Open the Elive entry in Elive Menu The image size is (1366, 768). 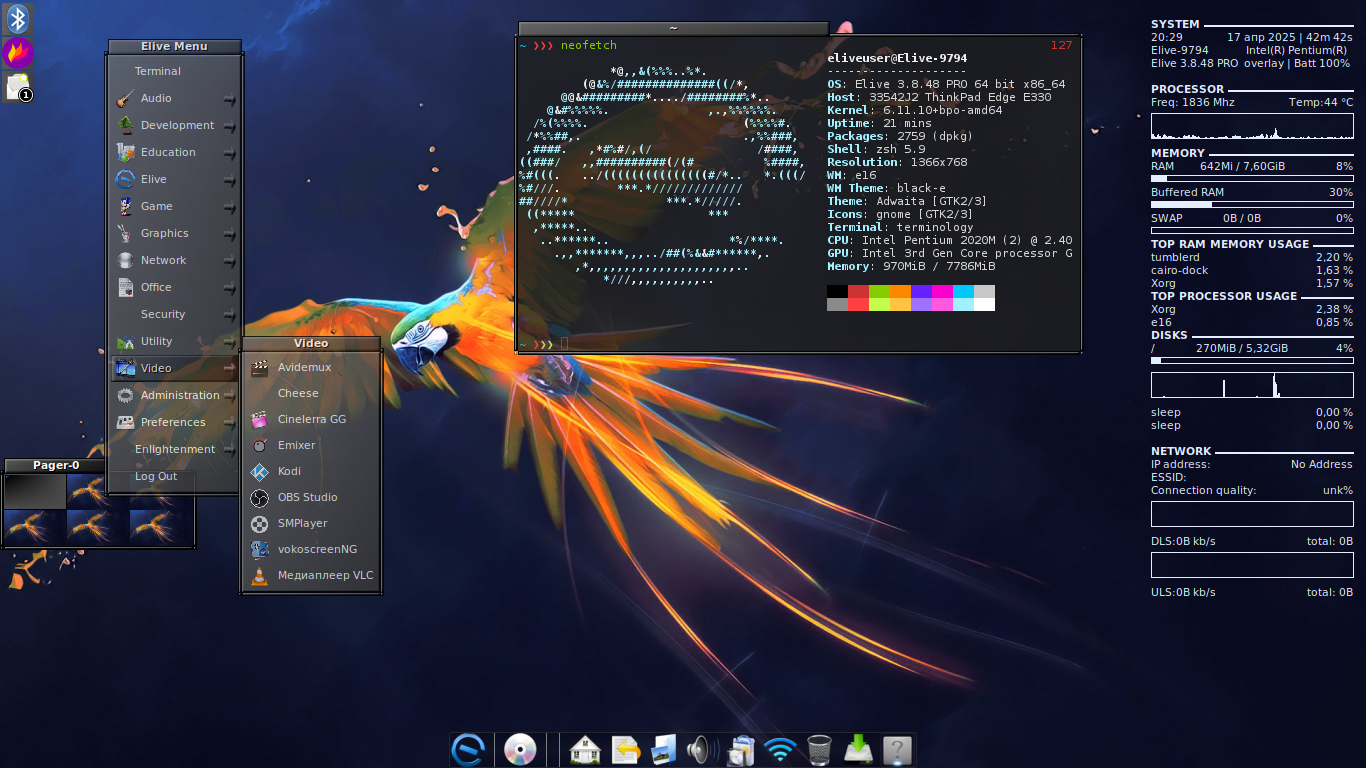pos(175,179)
